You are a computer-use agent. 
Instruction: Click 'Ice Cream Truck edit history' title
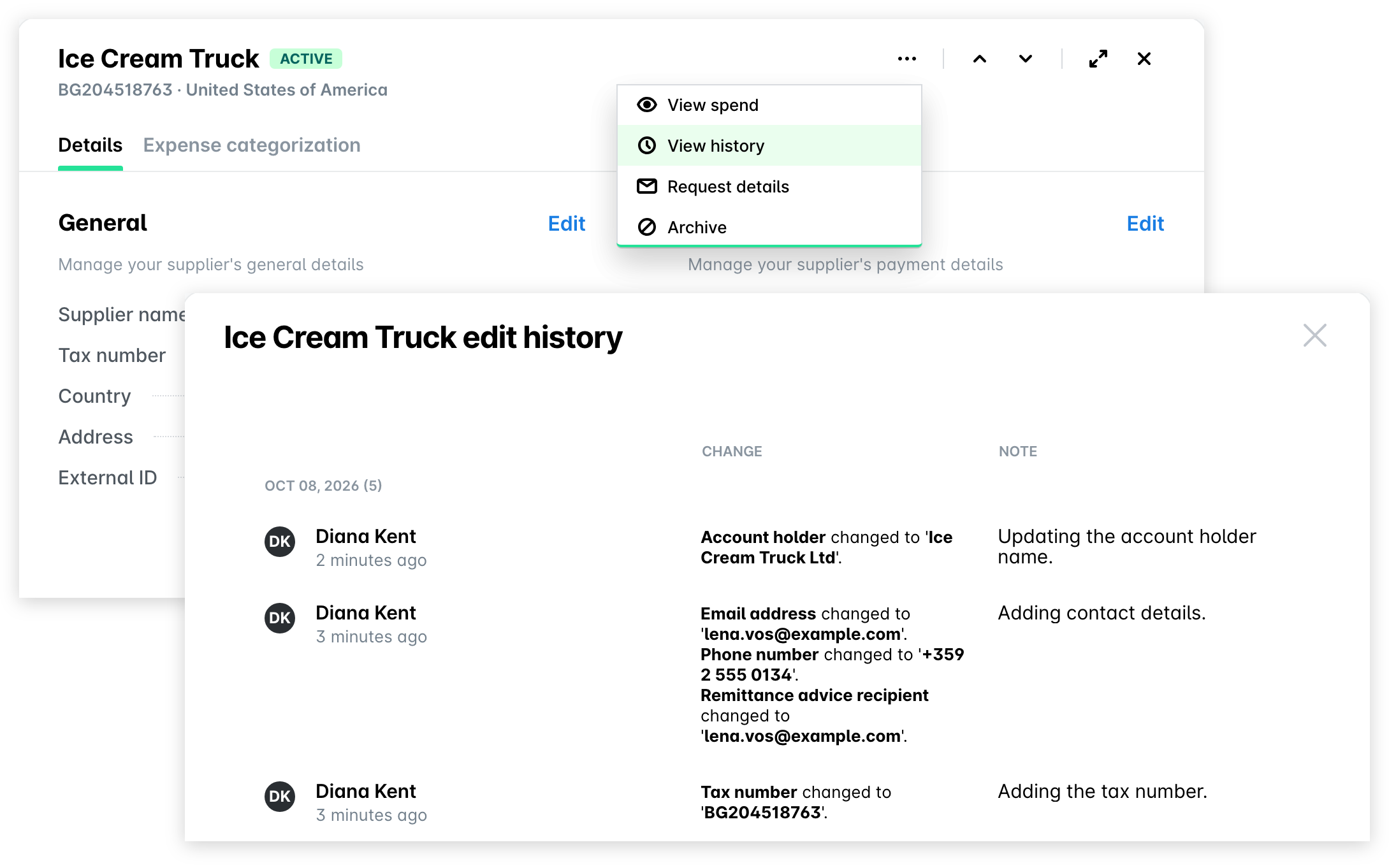[x=423, y=338]
